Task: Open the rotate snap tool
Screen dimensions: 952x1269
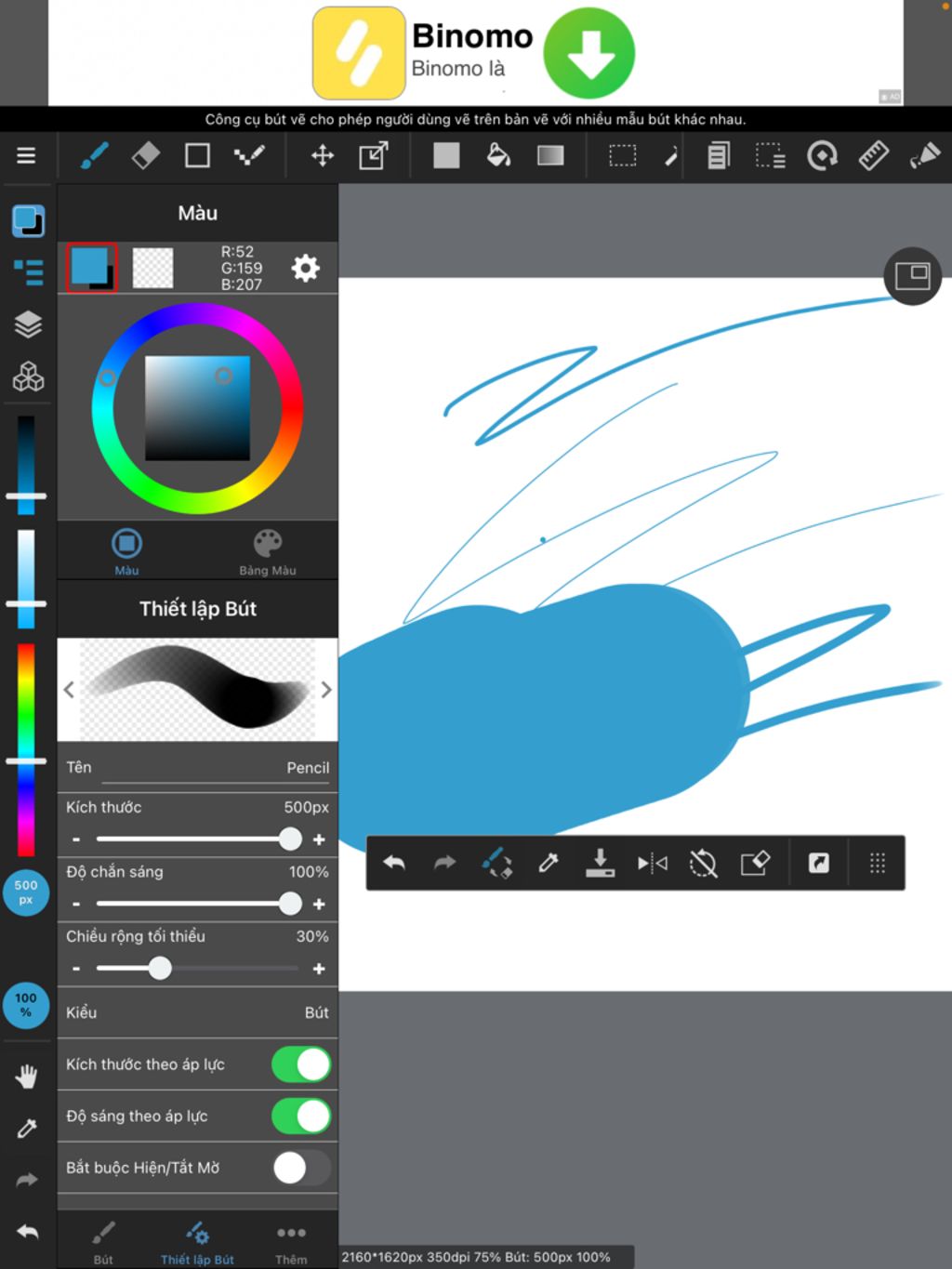Action: [x=822, y=155]
